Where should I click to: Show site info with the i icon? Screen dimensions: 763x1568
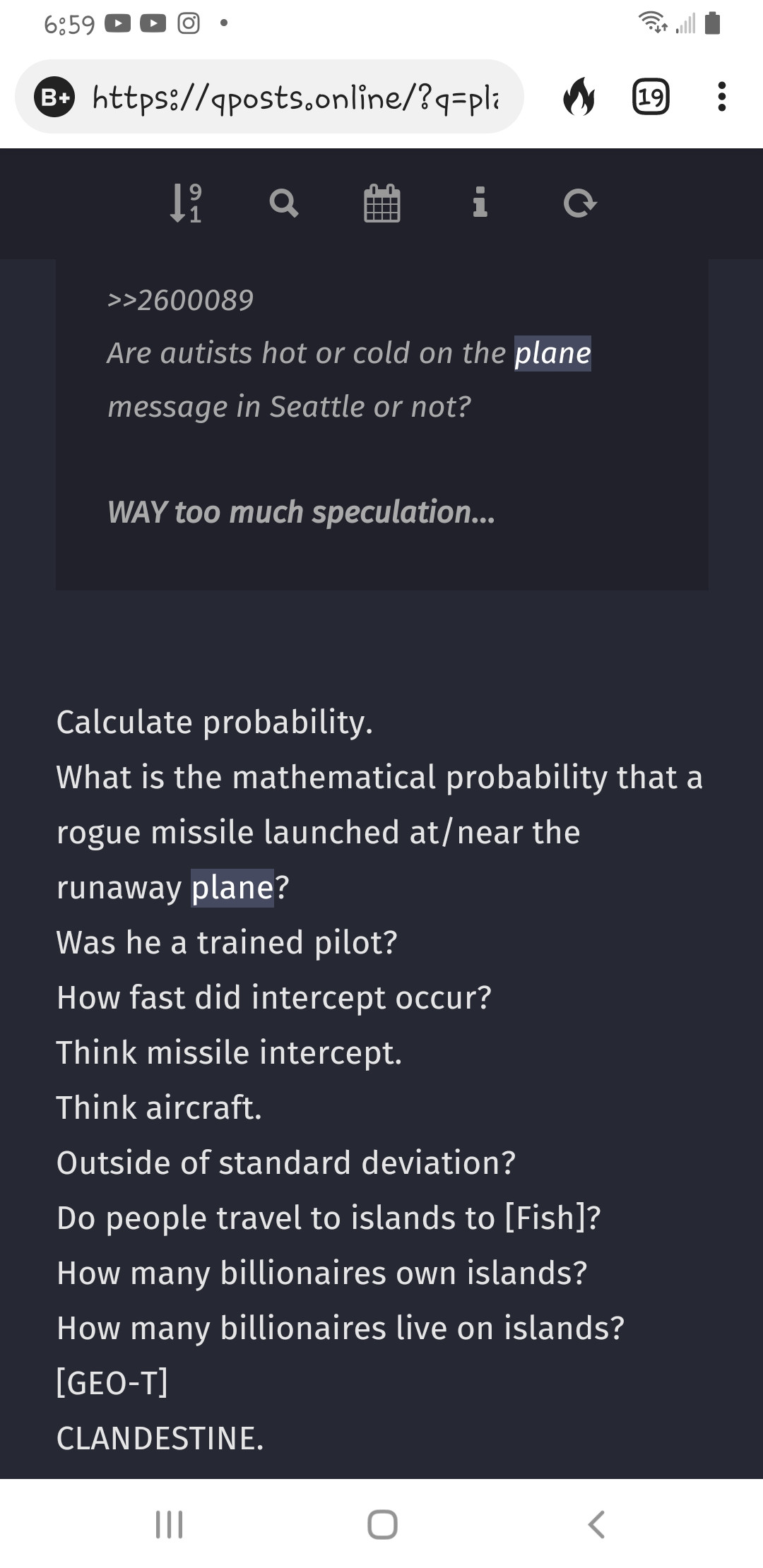pos(480,203)
